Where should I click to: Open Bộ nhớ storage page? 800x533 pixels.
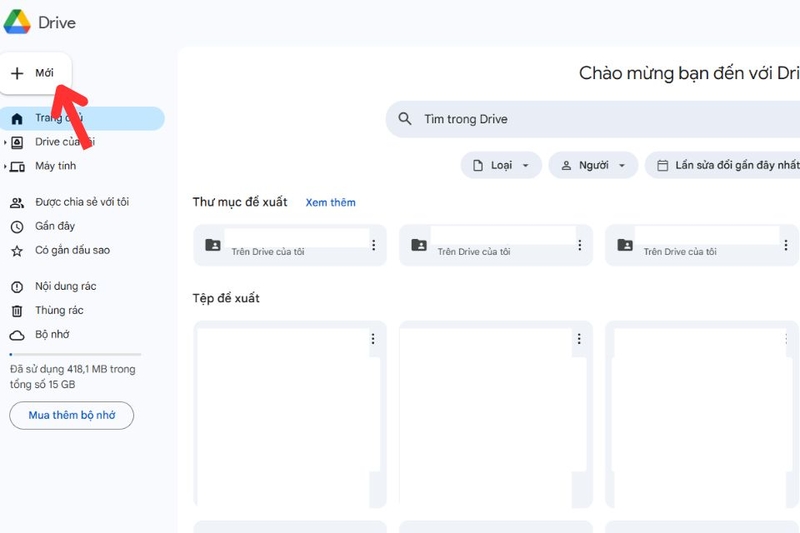tap(52, 334)
